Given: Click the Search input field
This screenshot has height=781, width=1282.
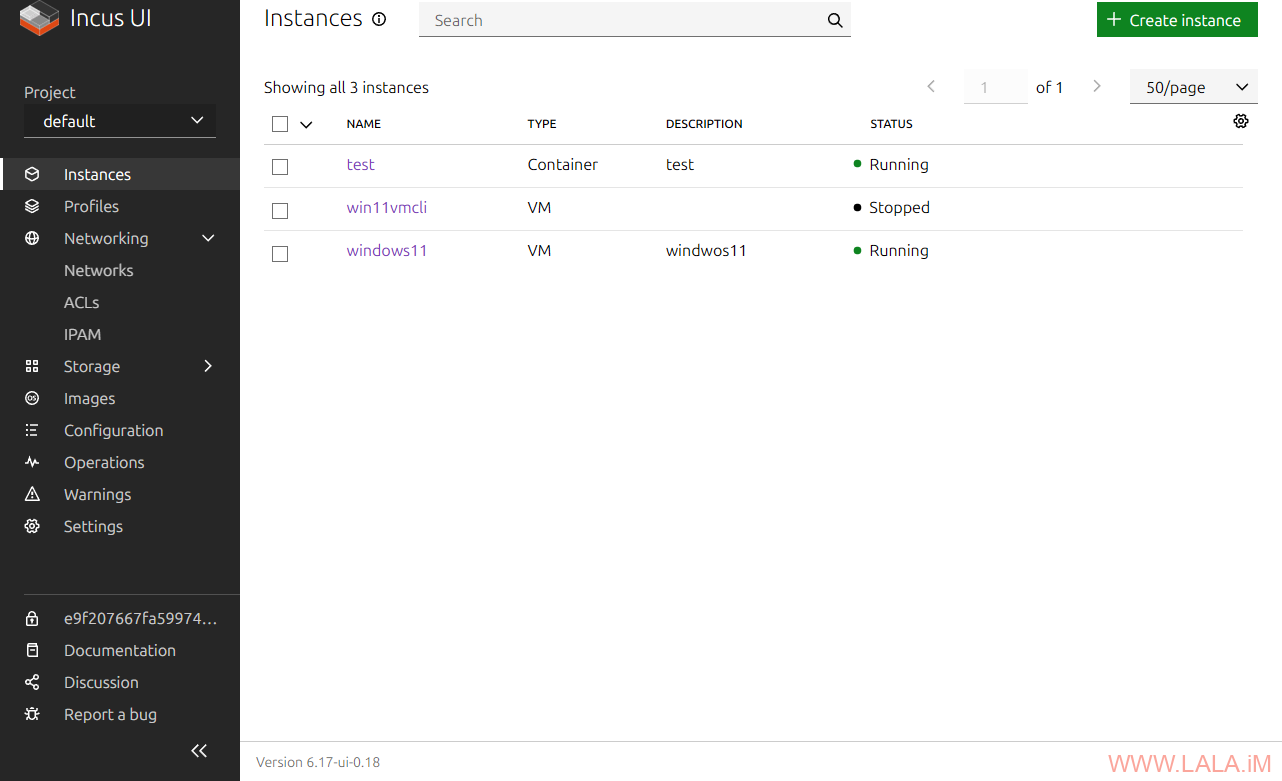Looking at the screenshot, I should click(x=620, y=20).
